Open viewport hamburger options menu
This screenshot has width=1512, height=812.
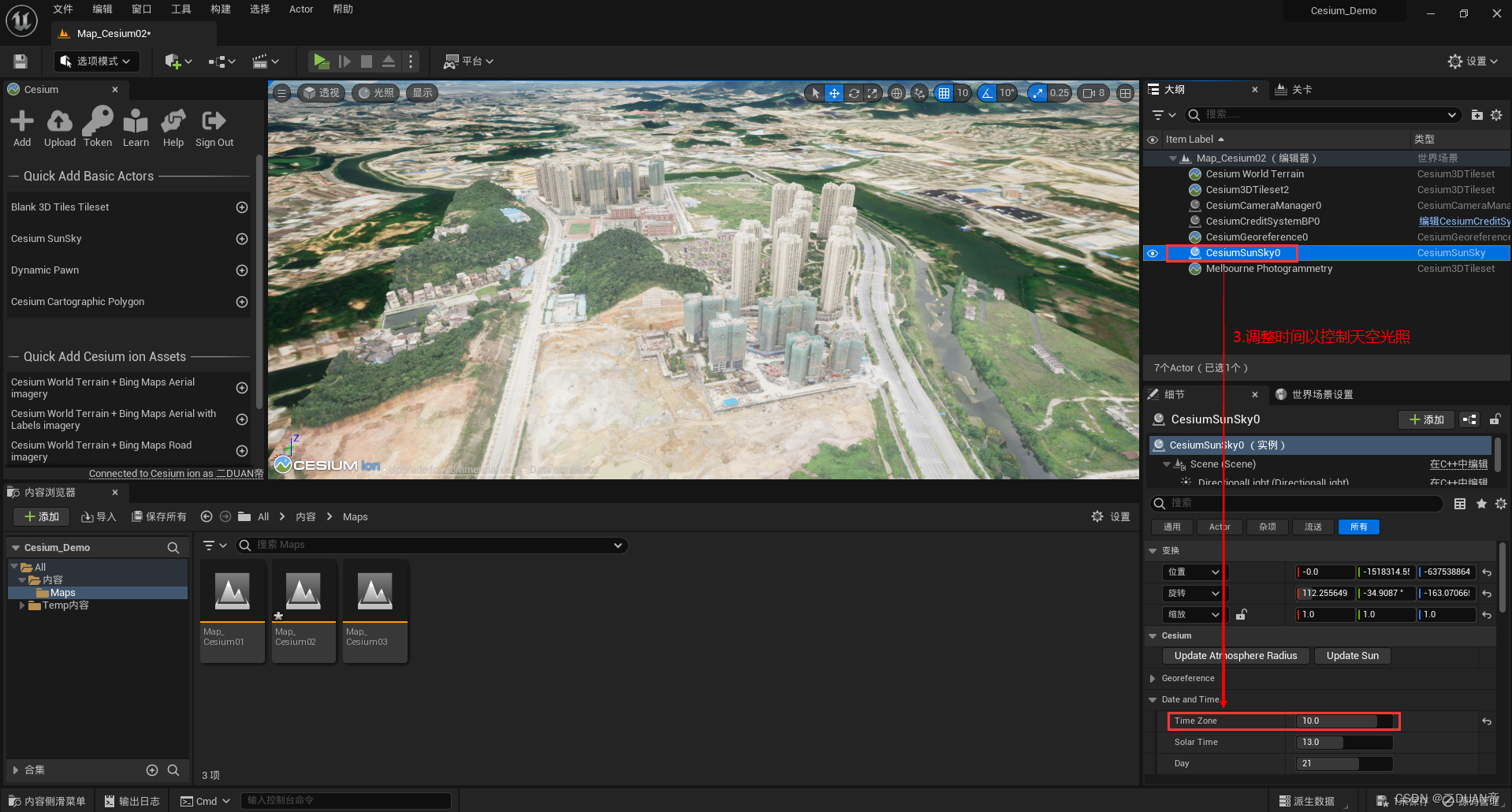(x=281, y=93)
